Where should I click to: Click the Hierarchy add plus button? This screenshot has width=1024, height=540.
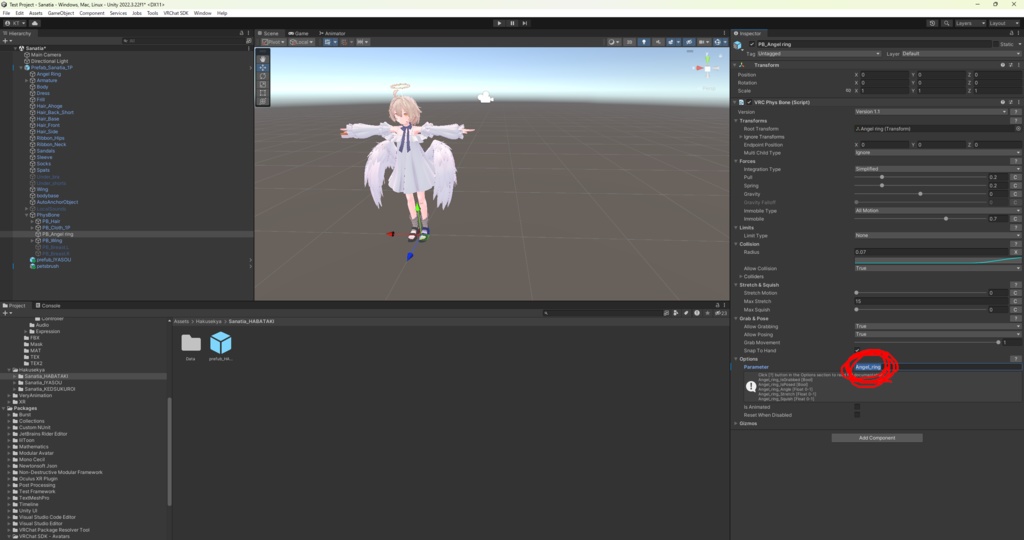6,40
